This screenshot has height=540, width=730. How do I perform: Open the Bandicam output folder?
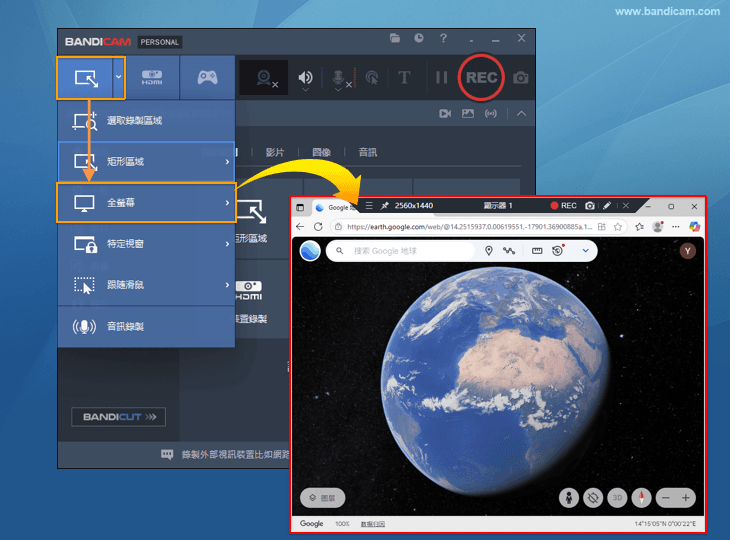[x=395, y=38]
